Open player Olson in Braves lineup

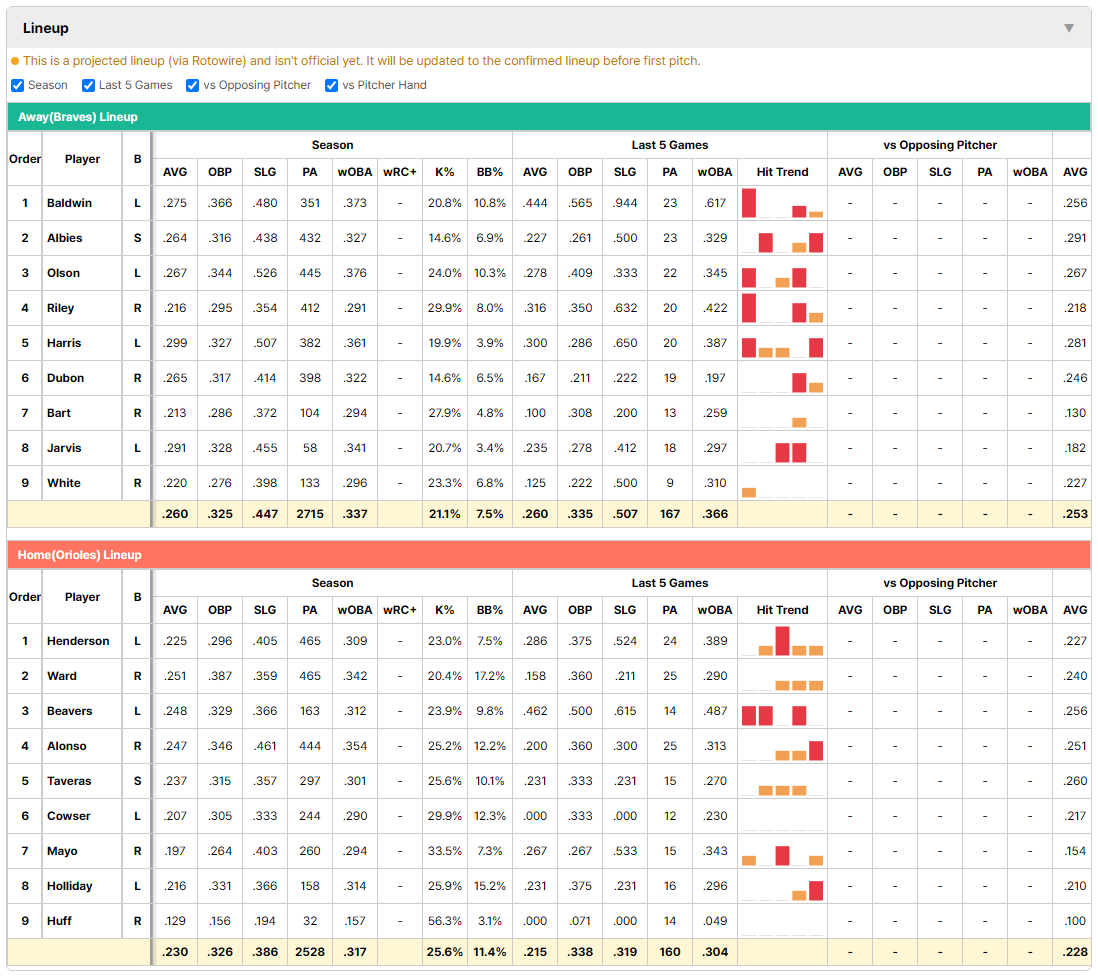(x=64, y=273)
